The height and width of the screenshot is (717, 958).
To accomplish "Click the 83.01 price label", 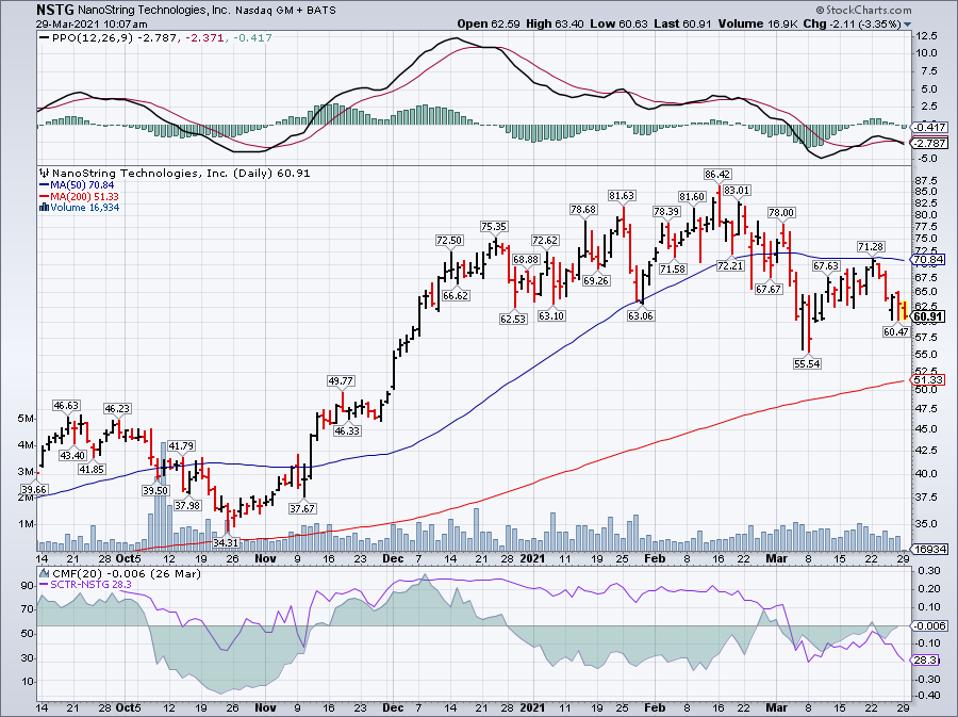I will (737, 191).
